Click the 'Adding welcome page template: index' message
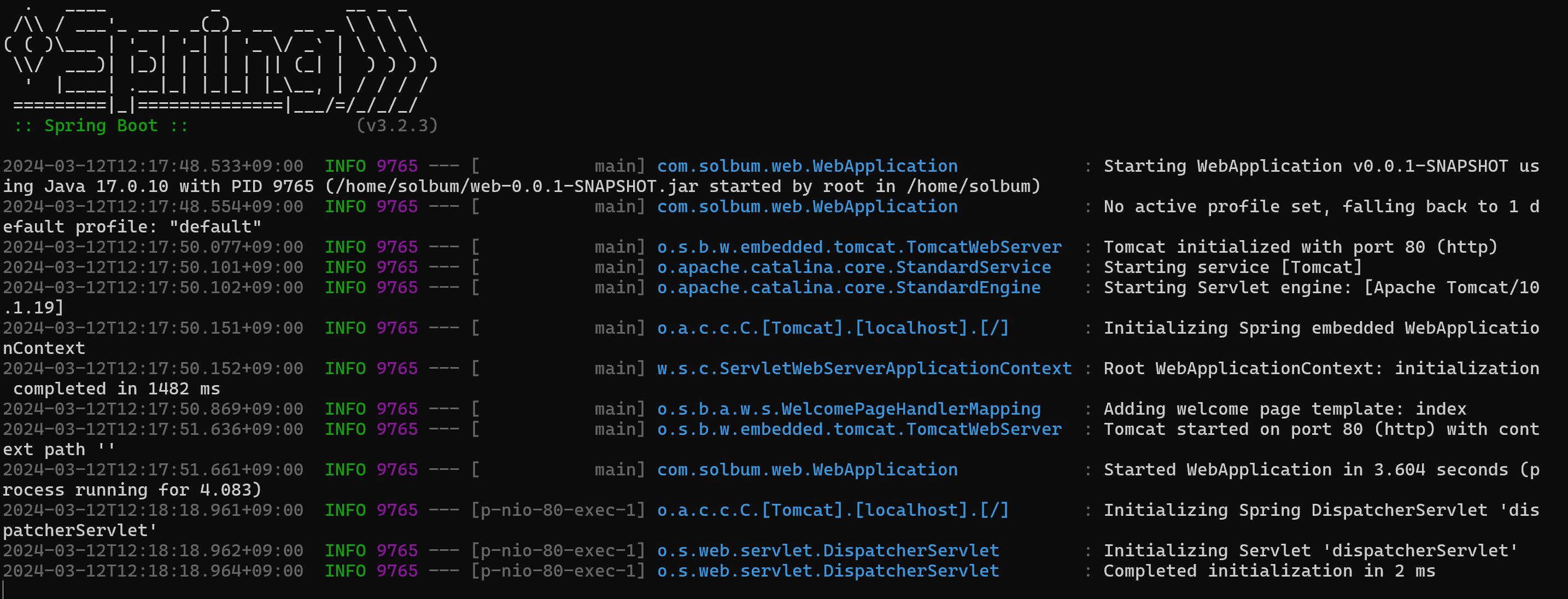Viewport: 1568px width, 599px height. click(1284, 409)
